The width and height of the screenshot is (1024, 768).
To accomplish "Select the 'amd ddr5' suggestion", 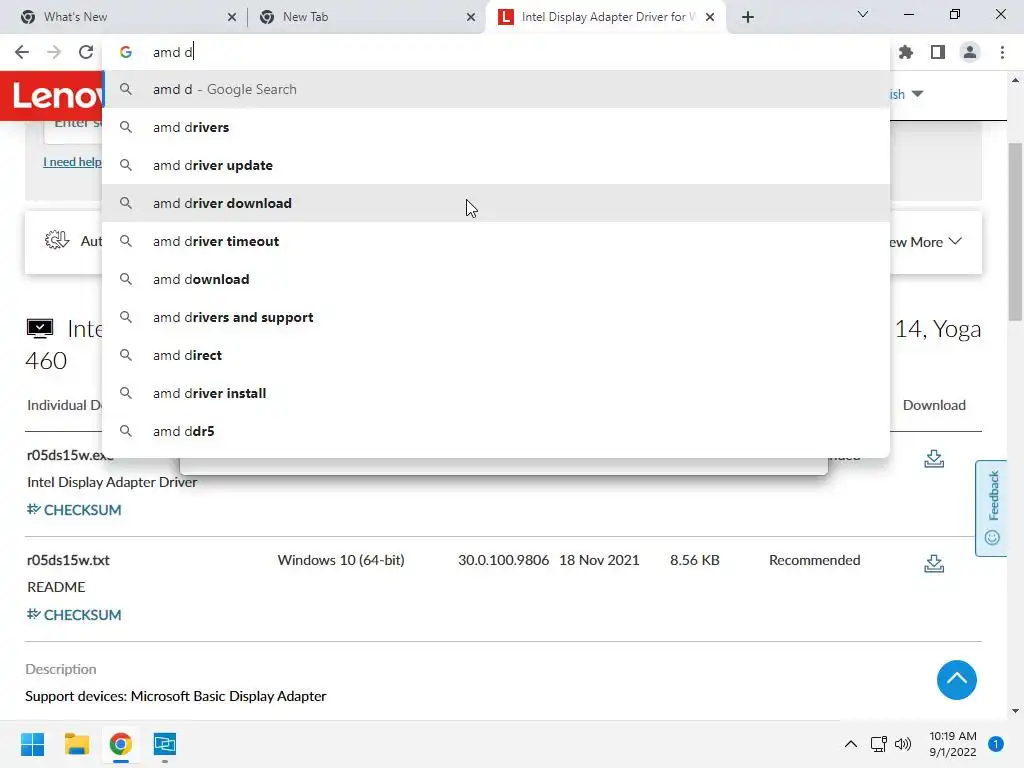I will pos(496,431).
